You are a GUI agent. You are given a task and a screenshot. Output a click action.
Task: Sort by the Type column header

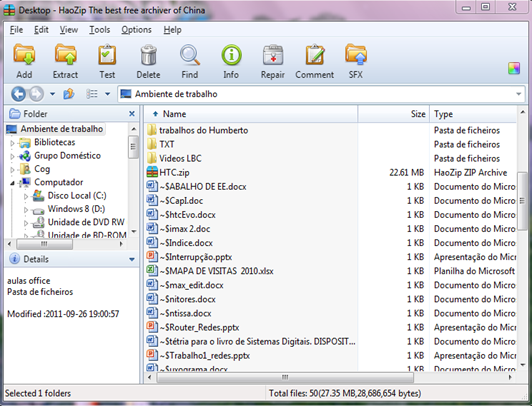[473, 114]
